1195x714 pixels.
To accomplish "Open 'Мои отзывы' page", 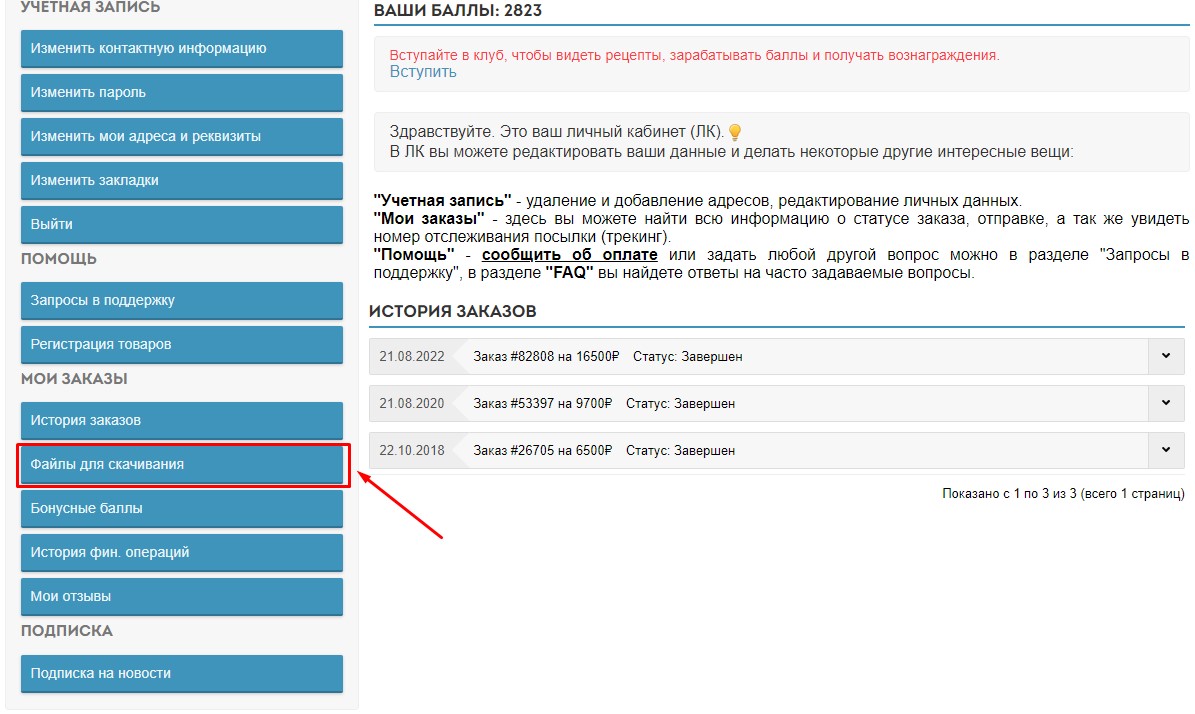I will click(x=182, y=596).
